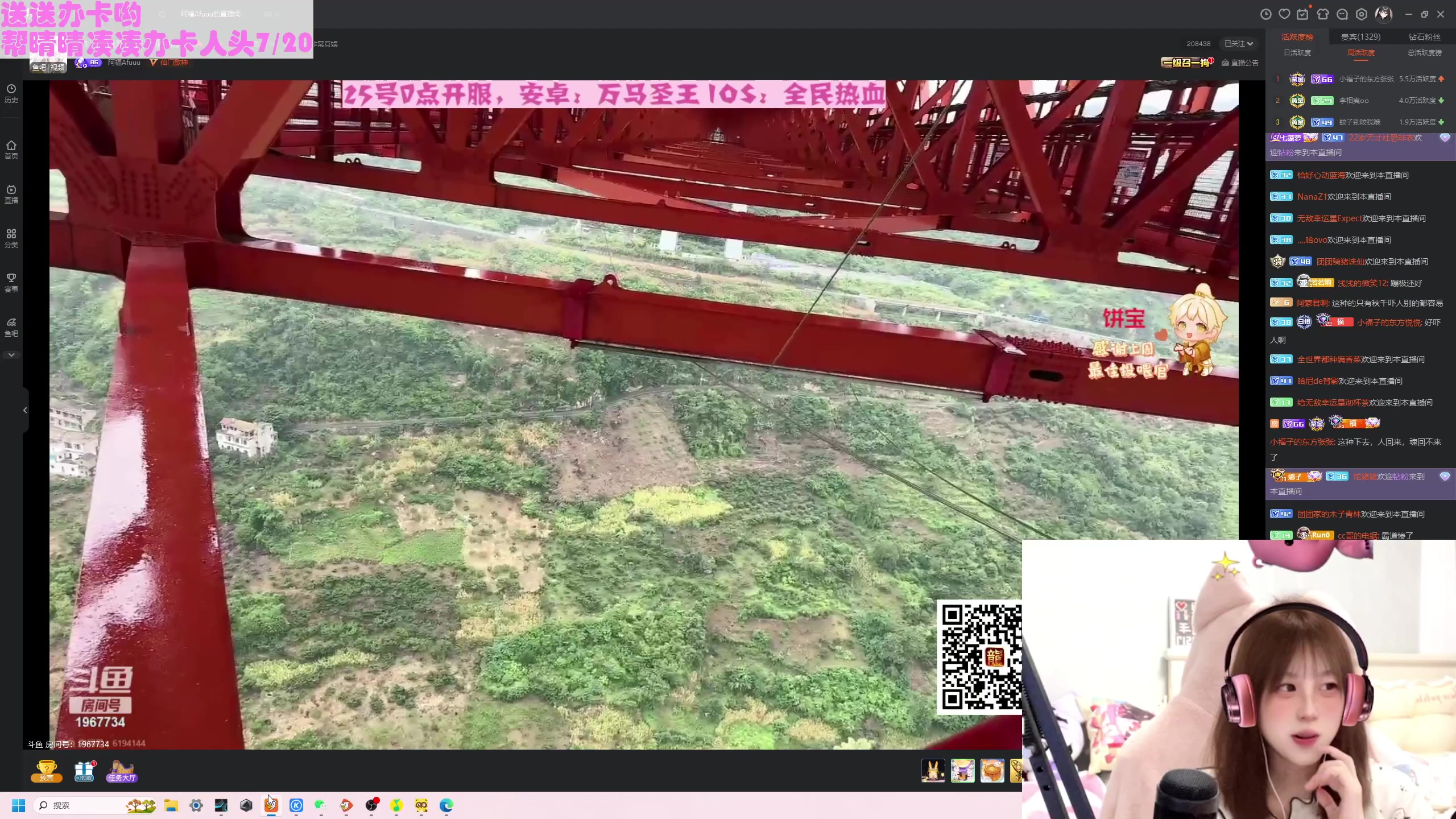
Task: Claim gift box 可领取 icon
Action: coord(84,771)
